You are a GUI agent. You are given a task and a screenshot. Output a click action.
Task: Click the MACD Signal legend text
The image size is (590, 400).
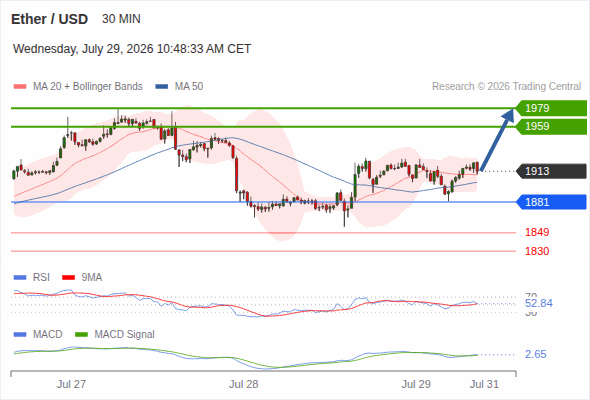click(x=125, y=335)
